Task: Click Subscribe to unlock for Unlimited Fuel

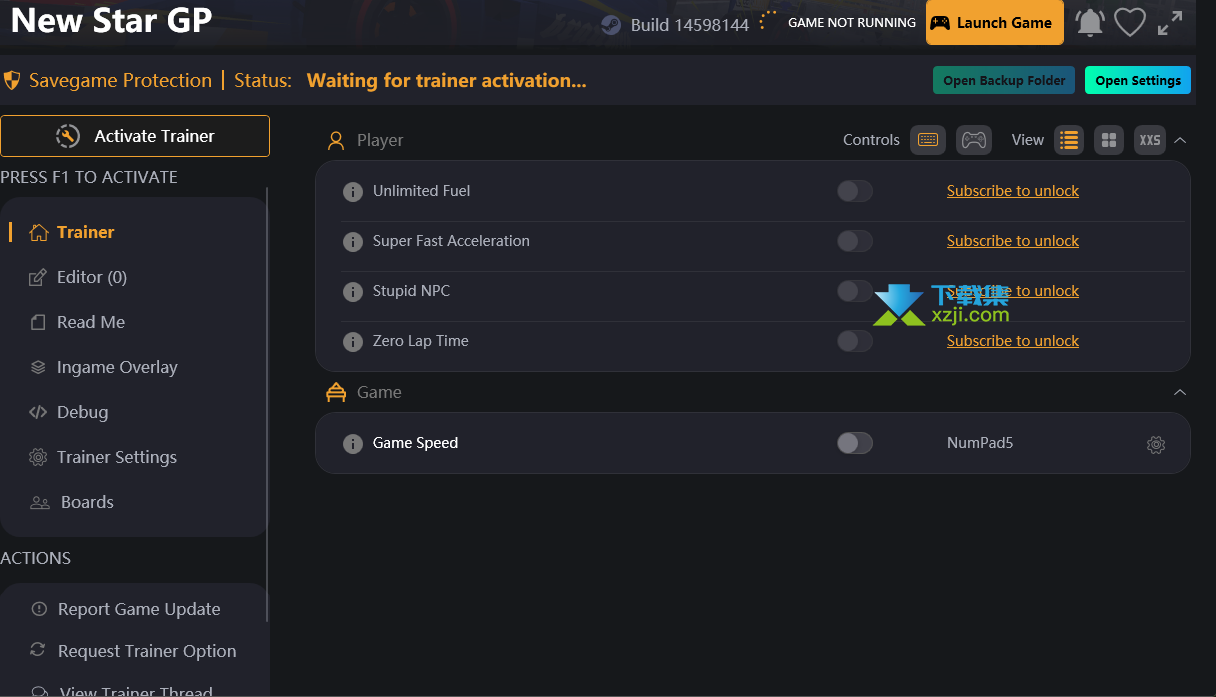Action: 1013,191
